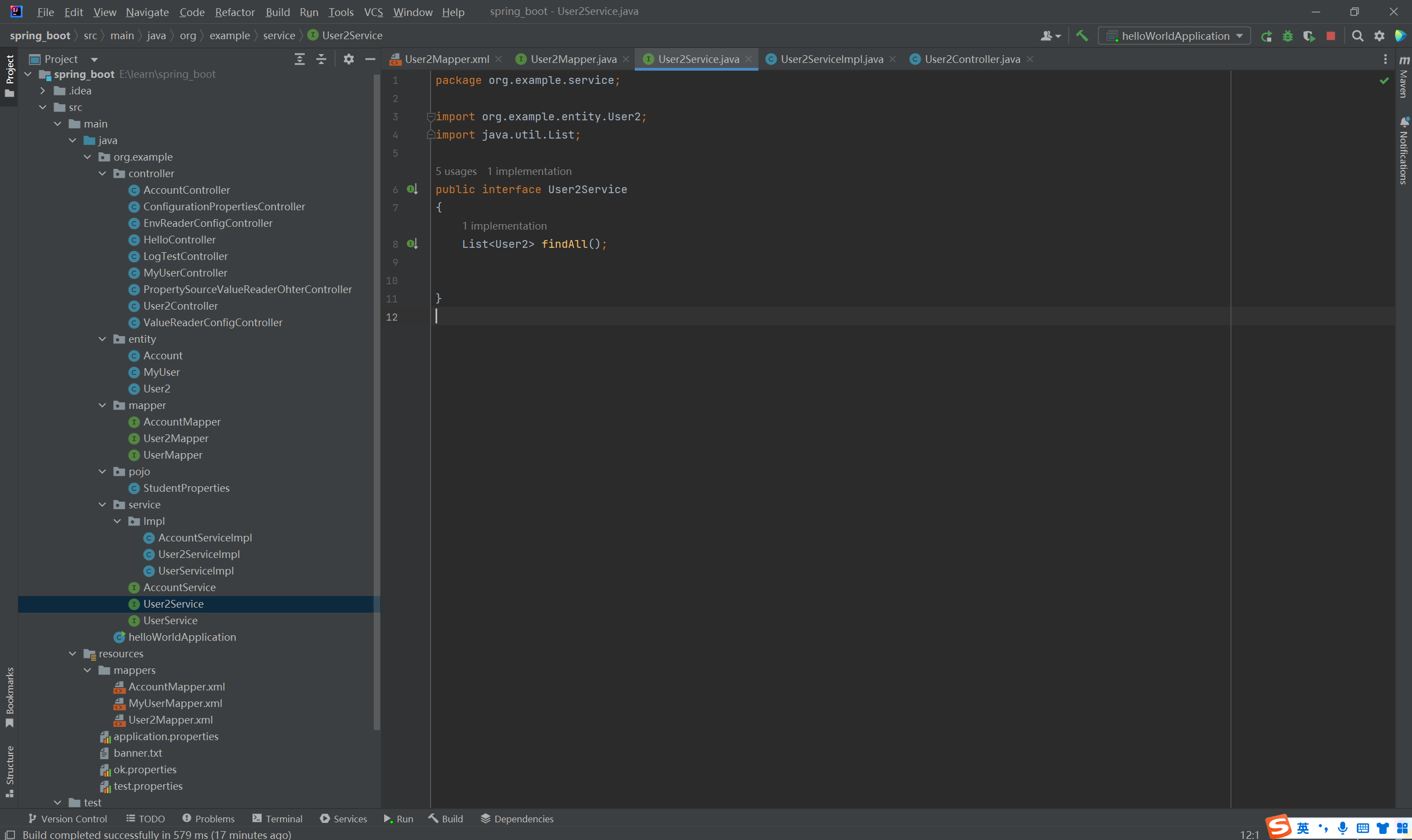Click the Build Project hammer icon

click(1081, 36)
